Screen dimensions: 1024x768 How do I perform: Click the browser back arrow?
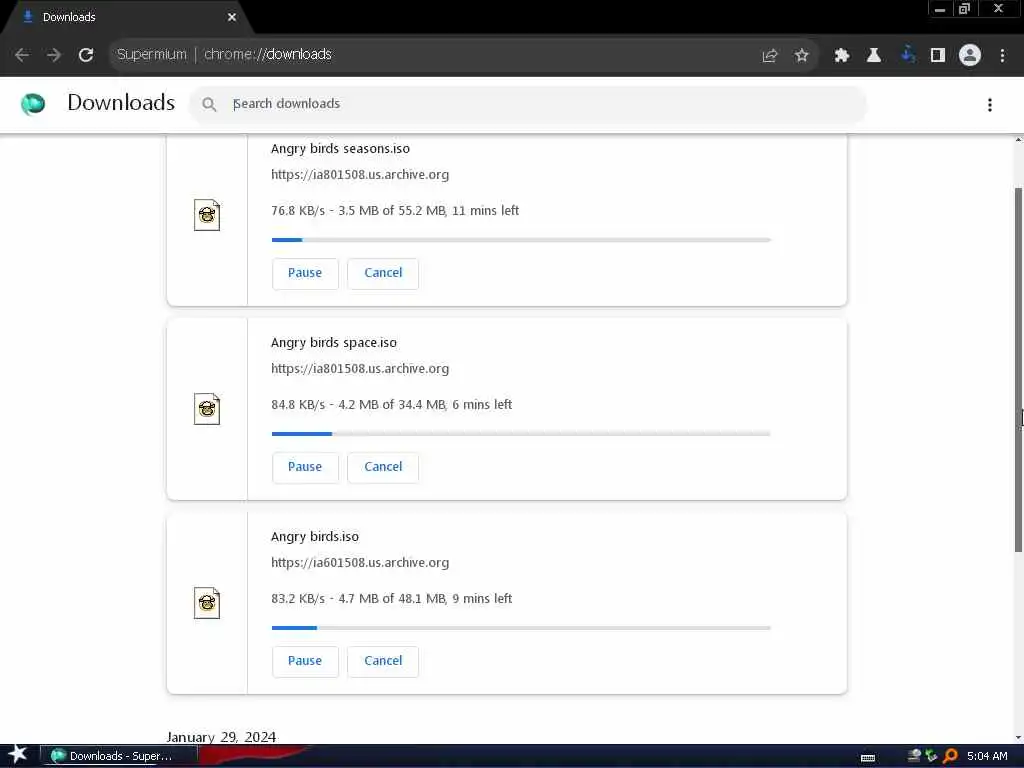coord(22,55)
